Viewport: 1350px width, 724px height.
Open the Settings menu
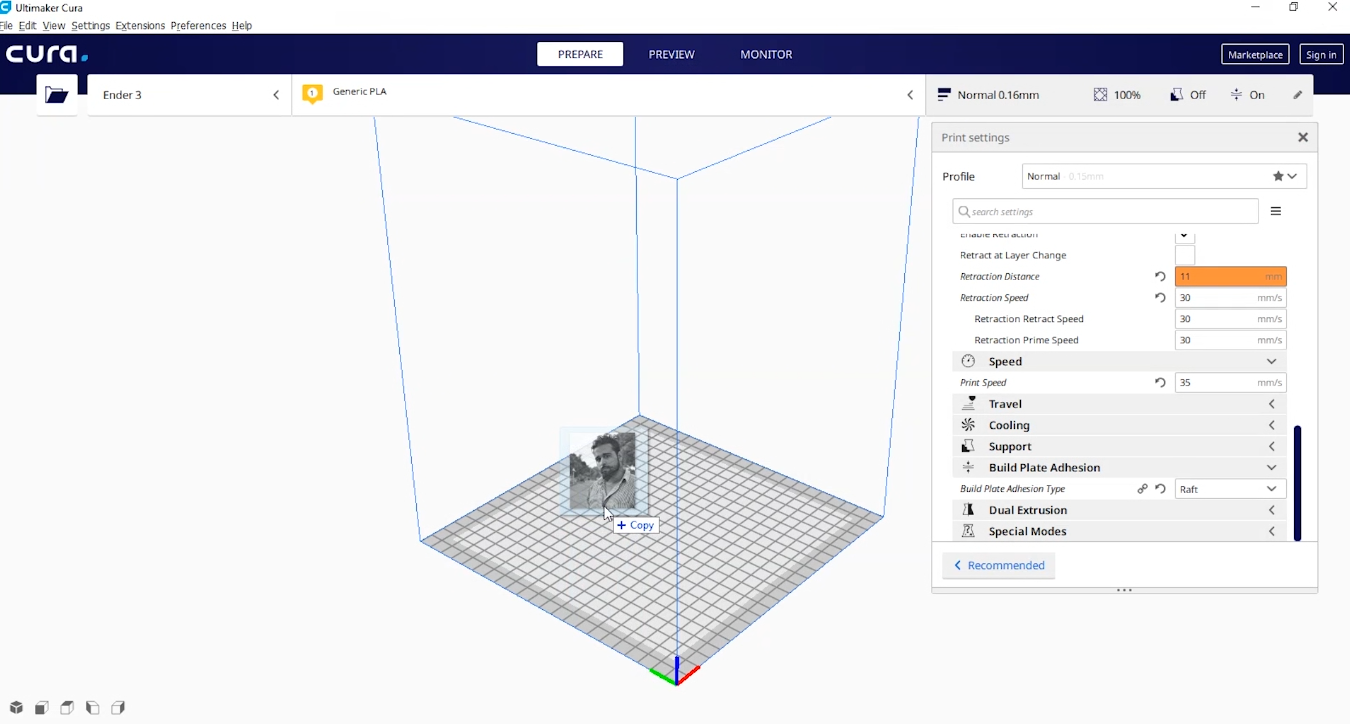[90, 25]
